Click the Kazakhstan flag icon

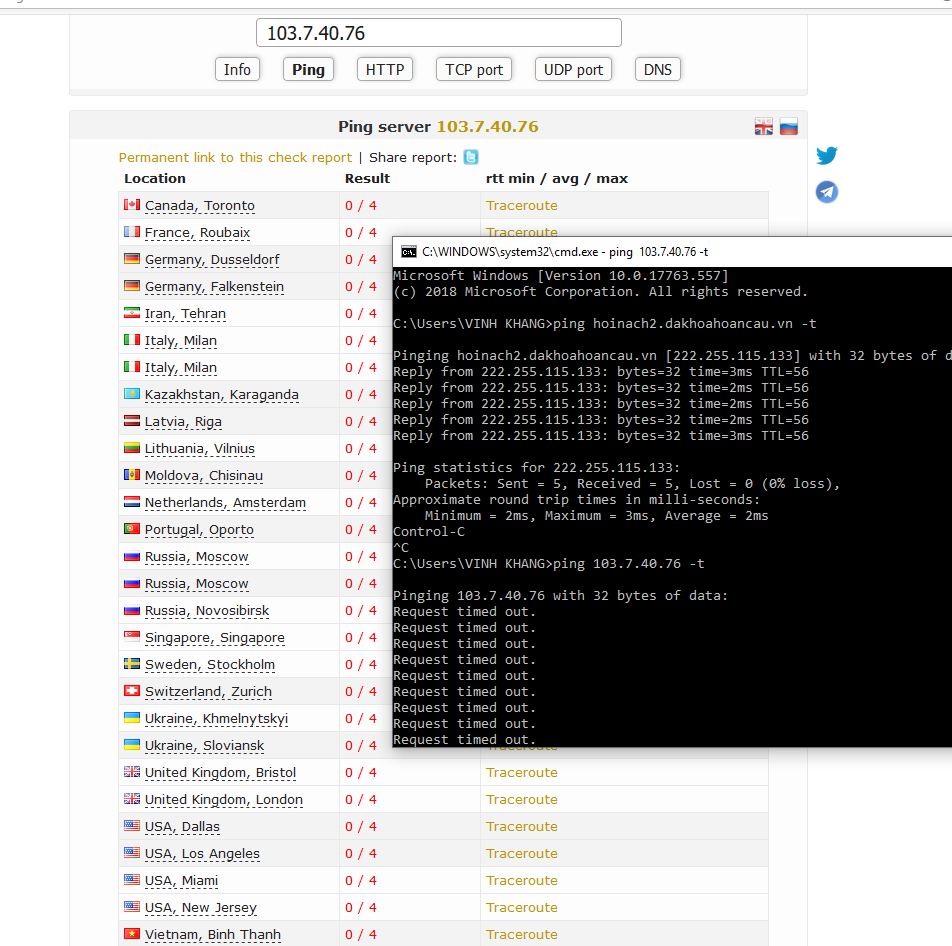[x=132, y=394]
